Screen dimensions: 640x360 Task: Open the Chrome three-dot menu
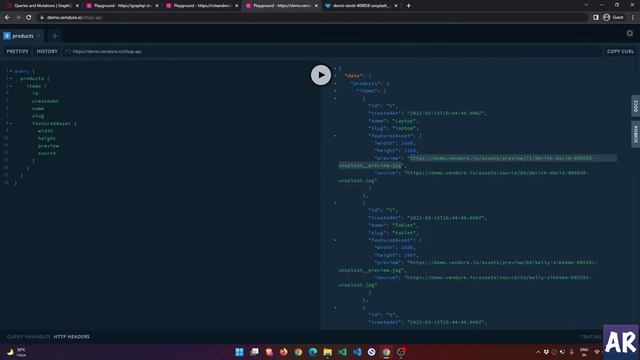tap(633, 18)
